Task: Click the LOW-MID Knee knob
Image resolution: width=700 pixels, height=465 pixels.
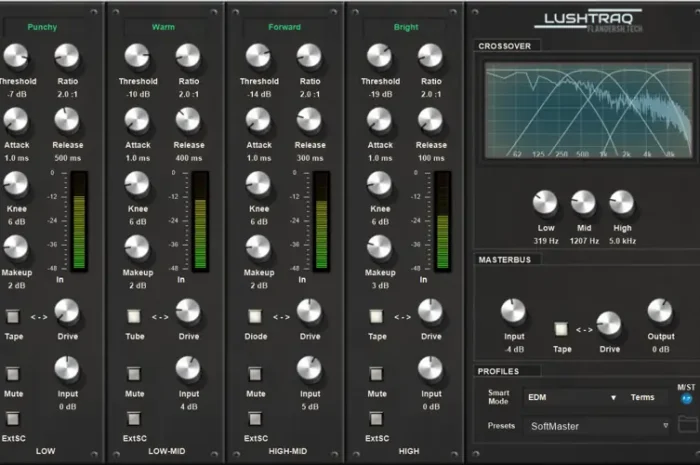Action: click(x=137, y=184)
